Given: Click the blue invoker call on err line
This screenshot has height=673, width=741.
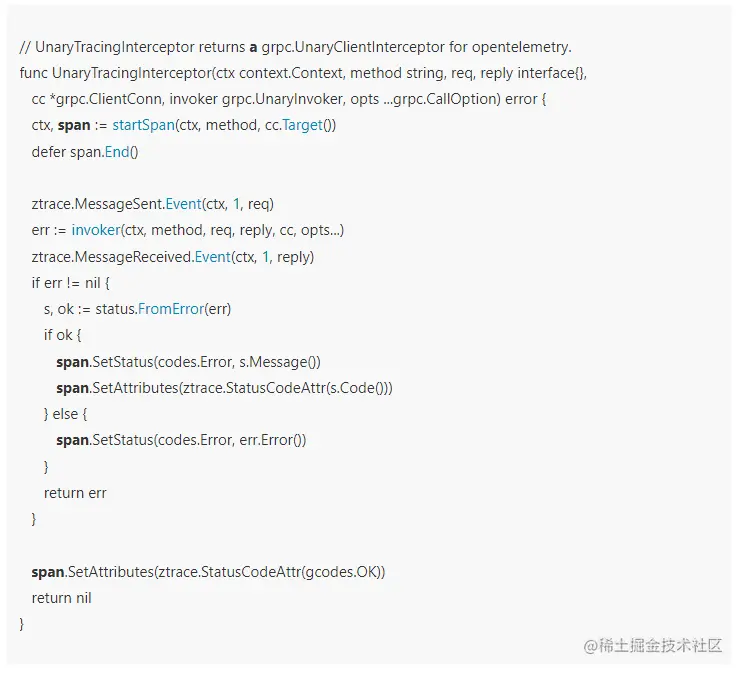Looking at the screenshot, I should coord(94,230).
